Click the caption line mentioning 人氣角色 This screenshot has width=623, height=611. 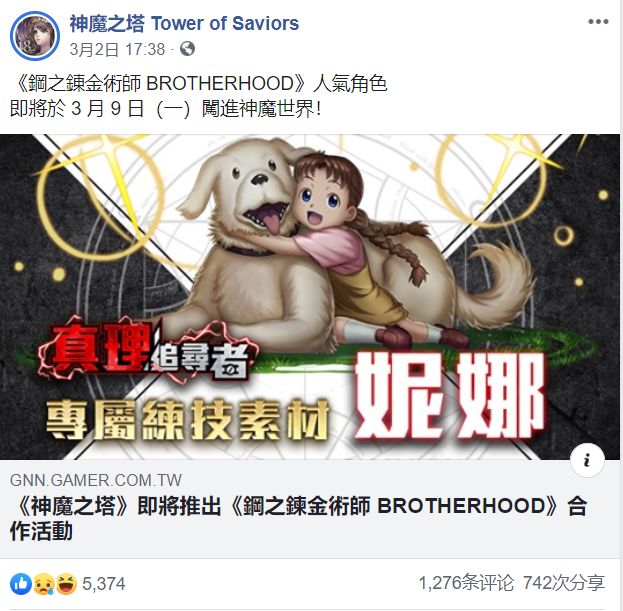pyautogui.click(x=199, y=83)
